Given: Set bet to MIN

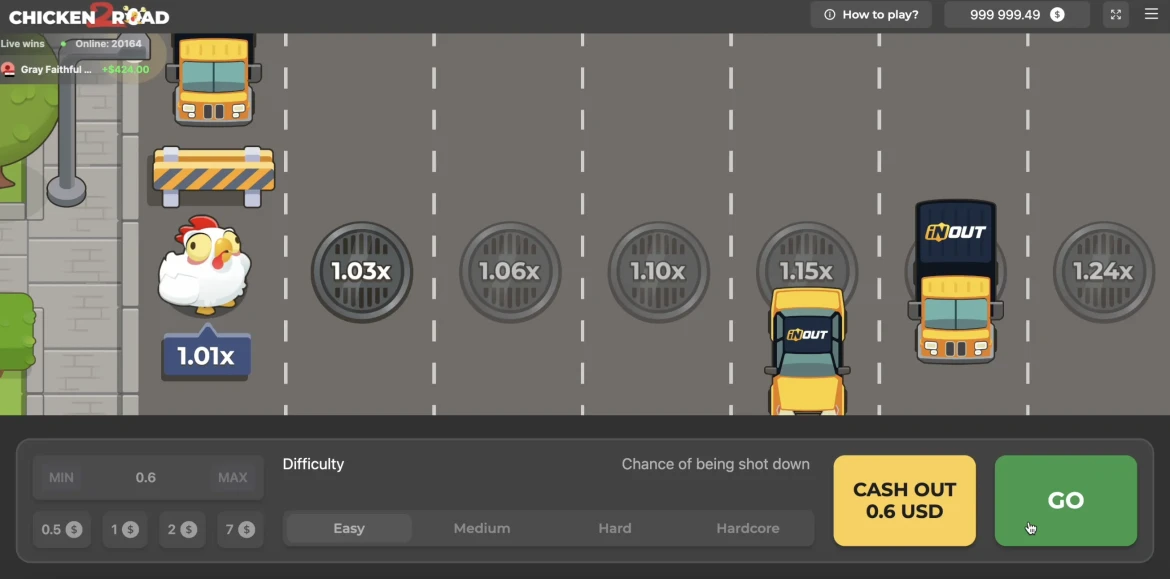Looking at the screenshot, I should pyautogui.click(x=61, y=478).
